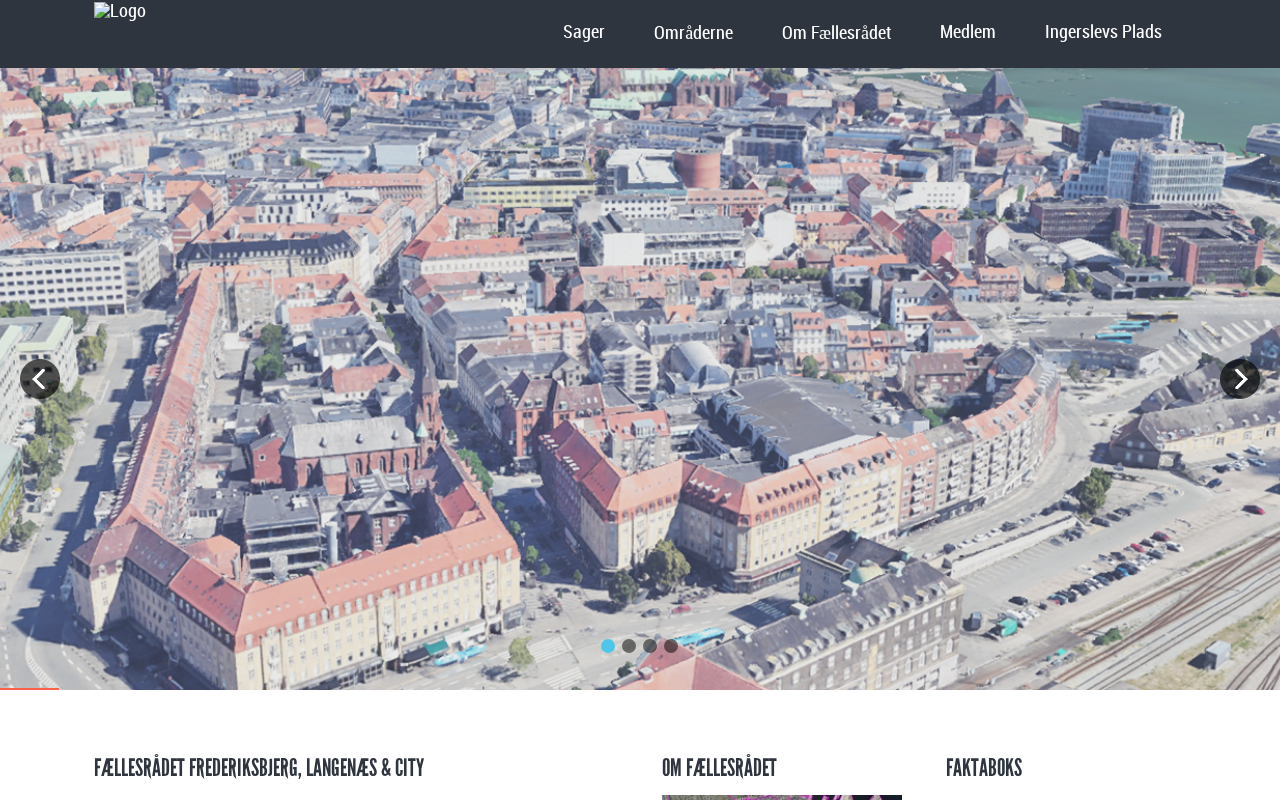
Task: Jump to the third slide dot
Action: [650, 646]
